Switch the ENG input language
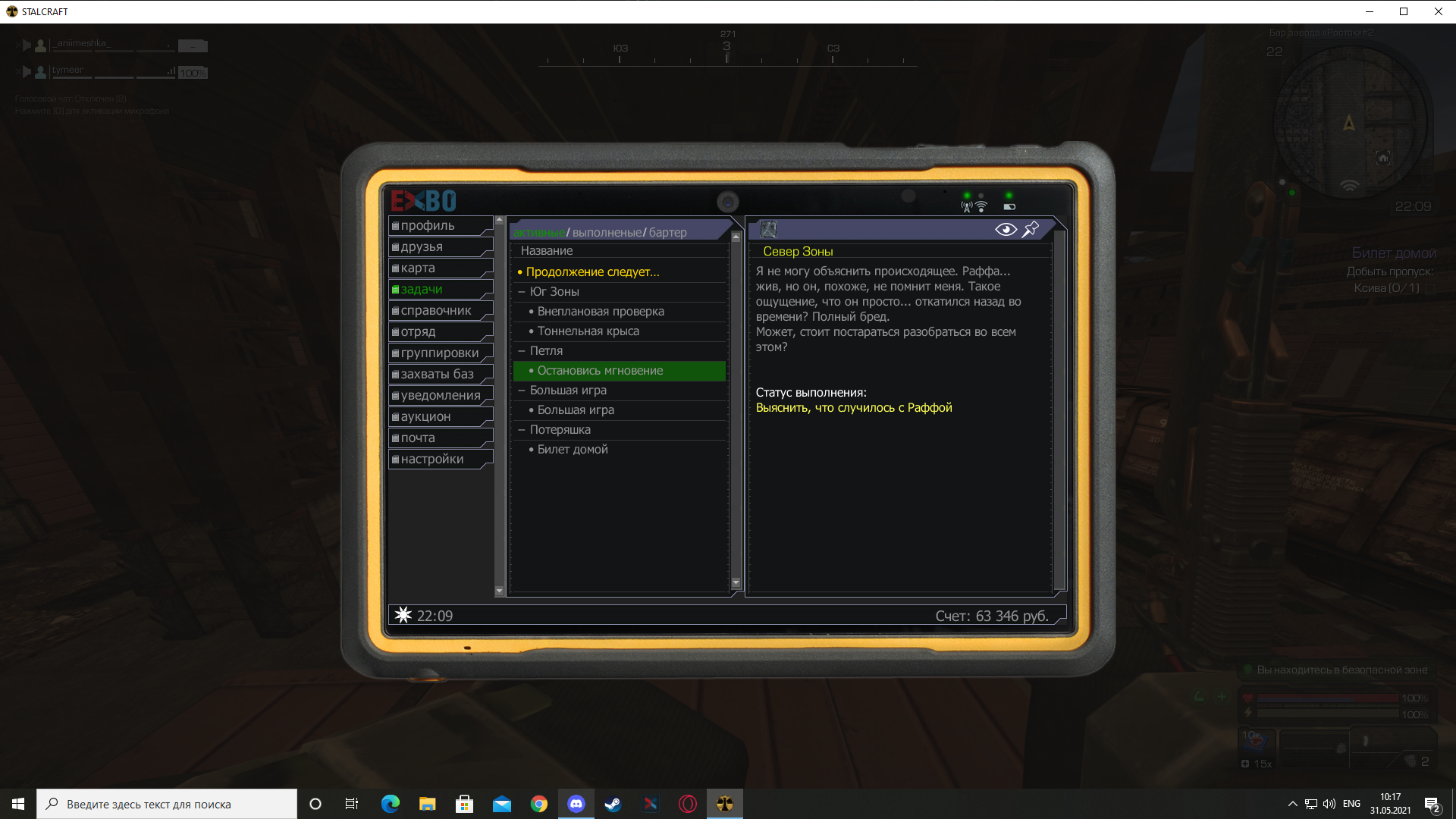 point(1351,804)
